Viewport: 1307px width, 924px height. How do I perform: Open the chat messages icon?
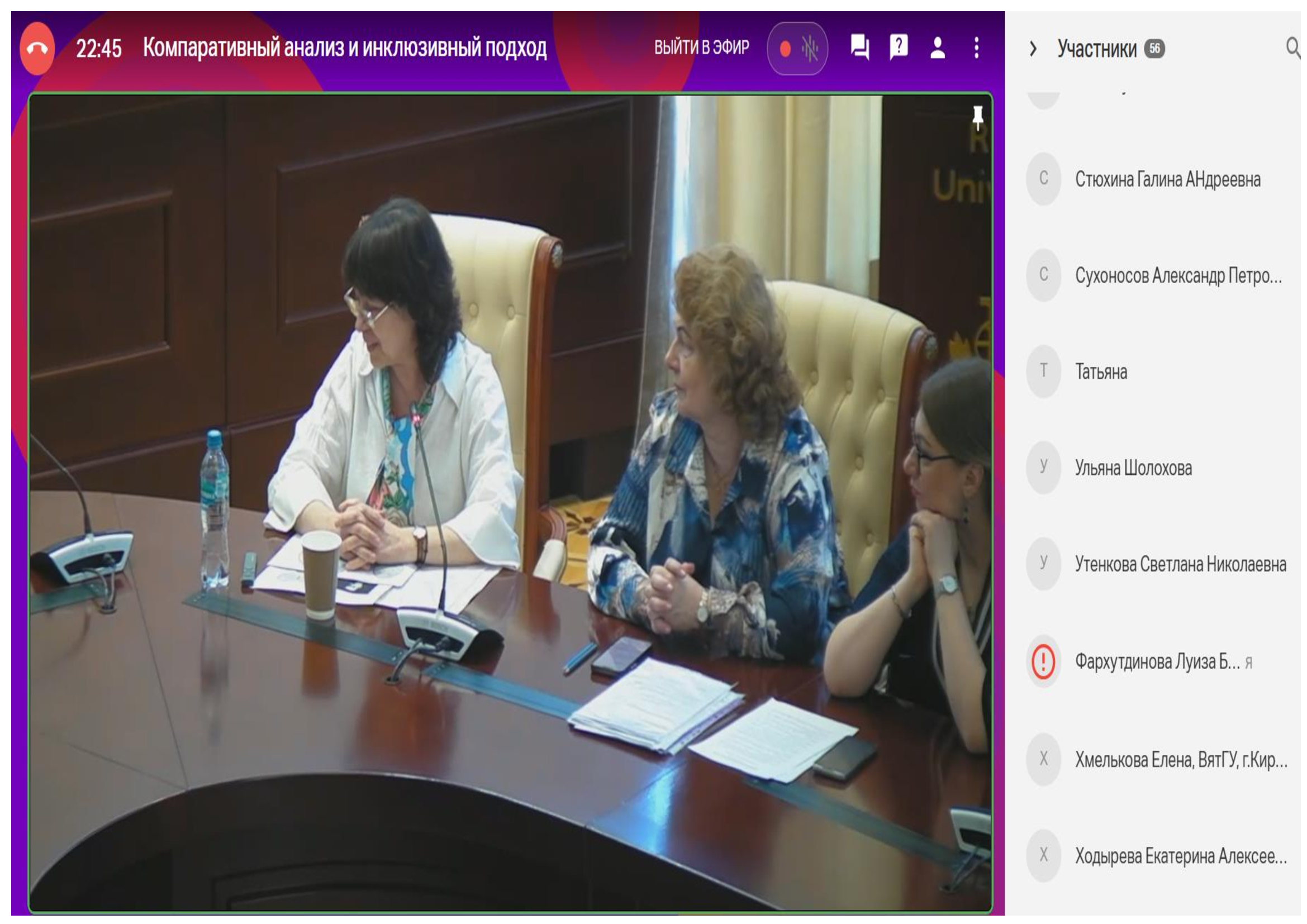[x=859, y=47]
